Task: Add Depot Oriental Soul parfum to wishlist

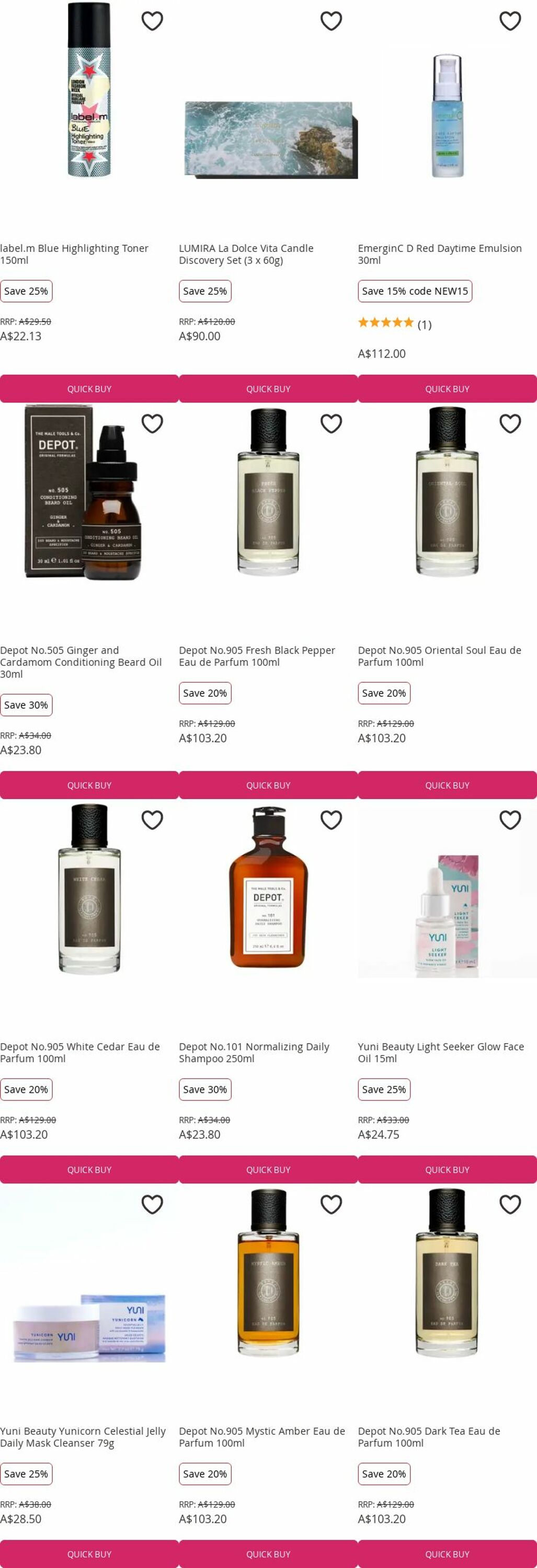Action: pyautogui.click(x=510, y=423)
